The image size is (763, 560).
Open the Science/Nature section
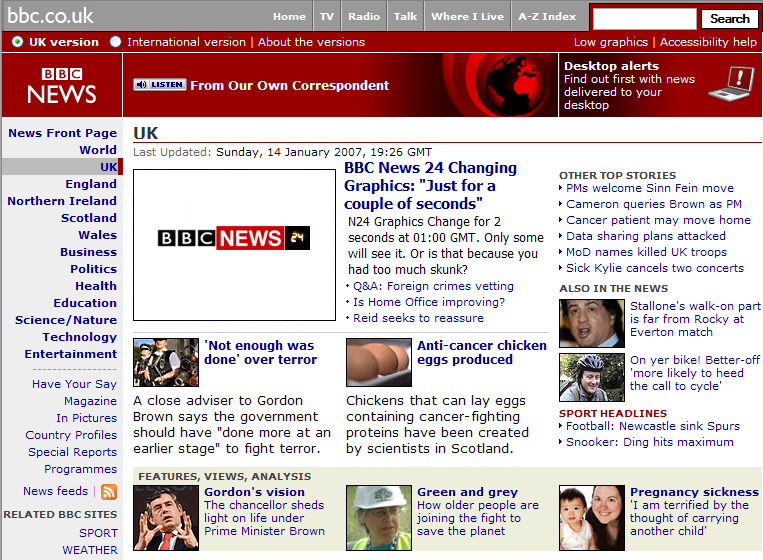point(66,320)
